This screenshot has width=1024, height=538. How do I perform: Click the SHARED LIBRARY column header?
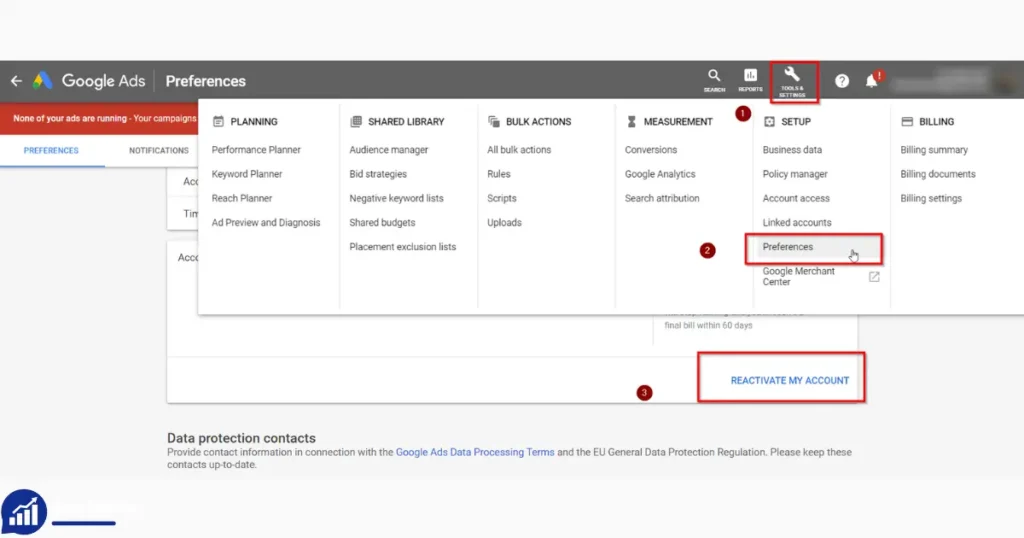coord(406,121)
